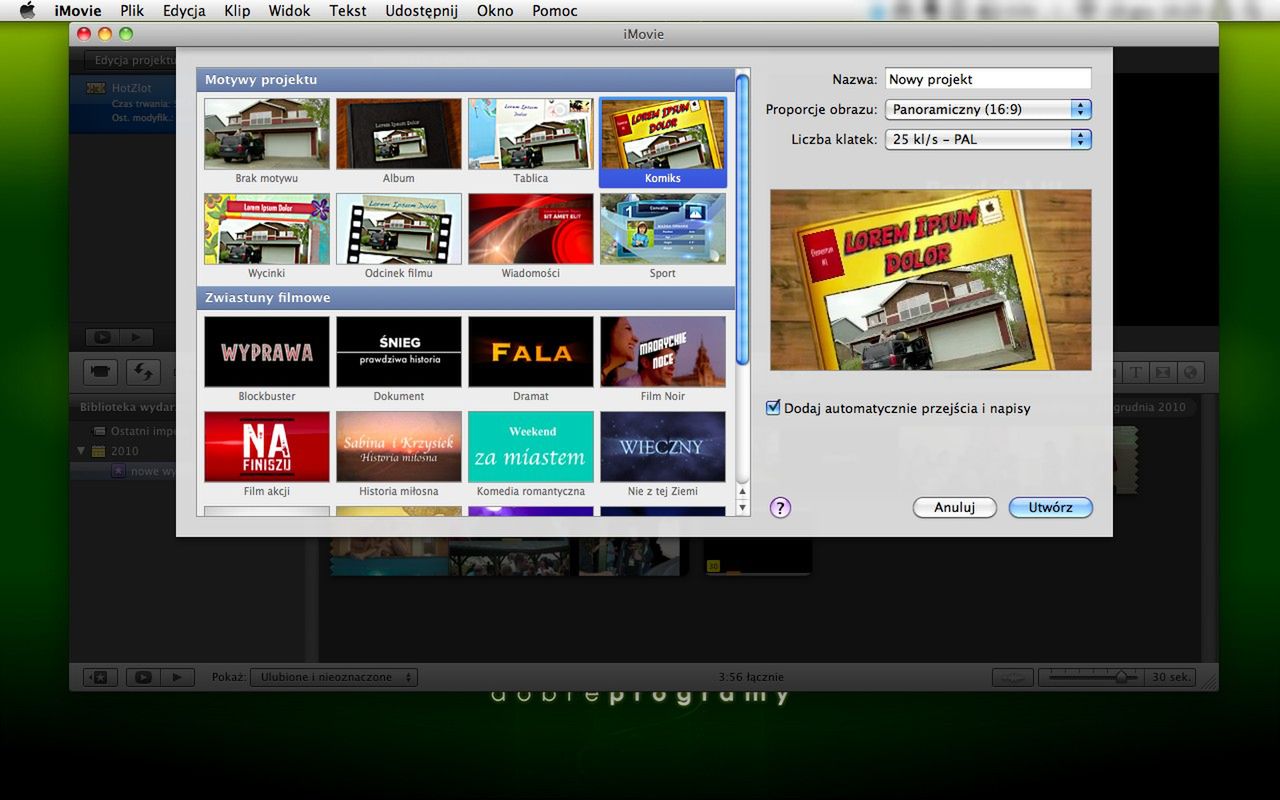Click theme list scroll down arrow

pos(742,508)
